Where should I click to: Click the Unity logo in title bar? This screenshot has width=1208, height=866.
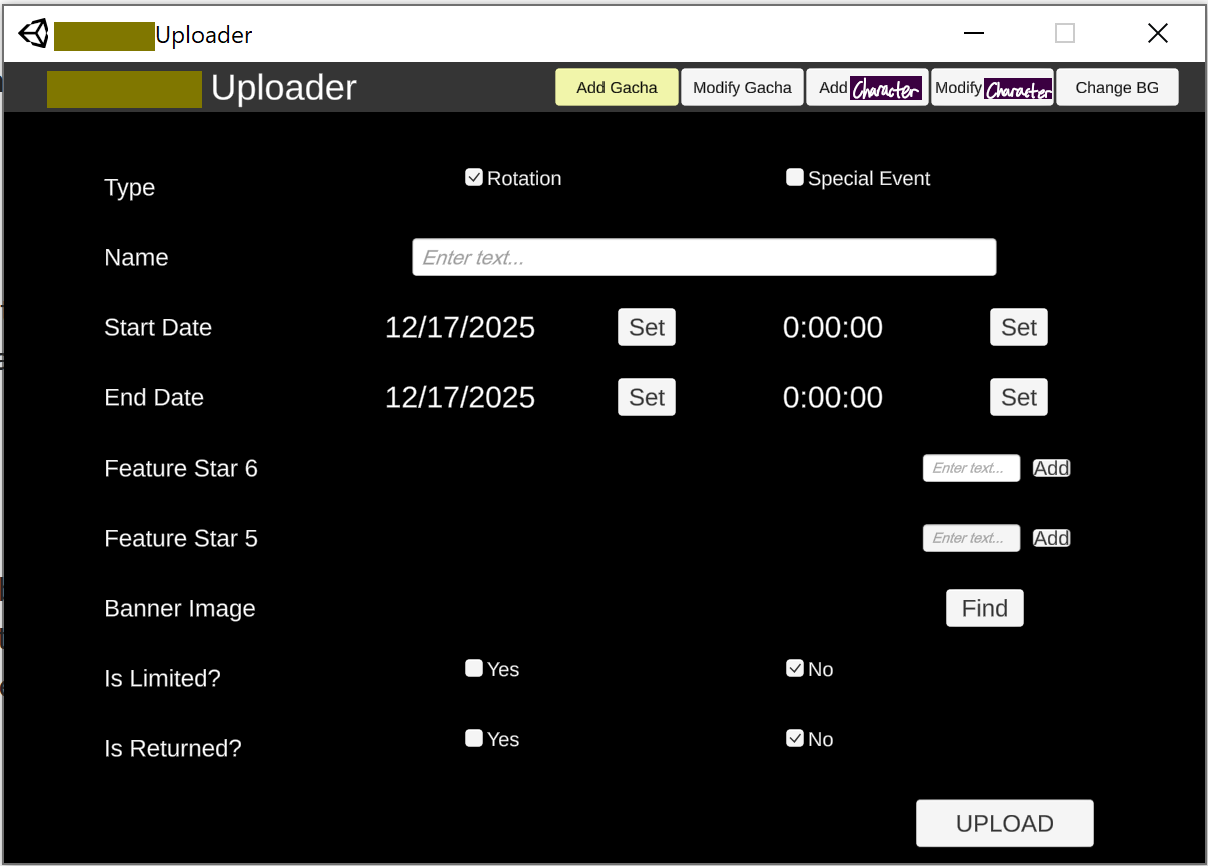coord(33,34)
